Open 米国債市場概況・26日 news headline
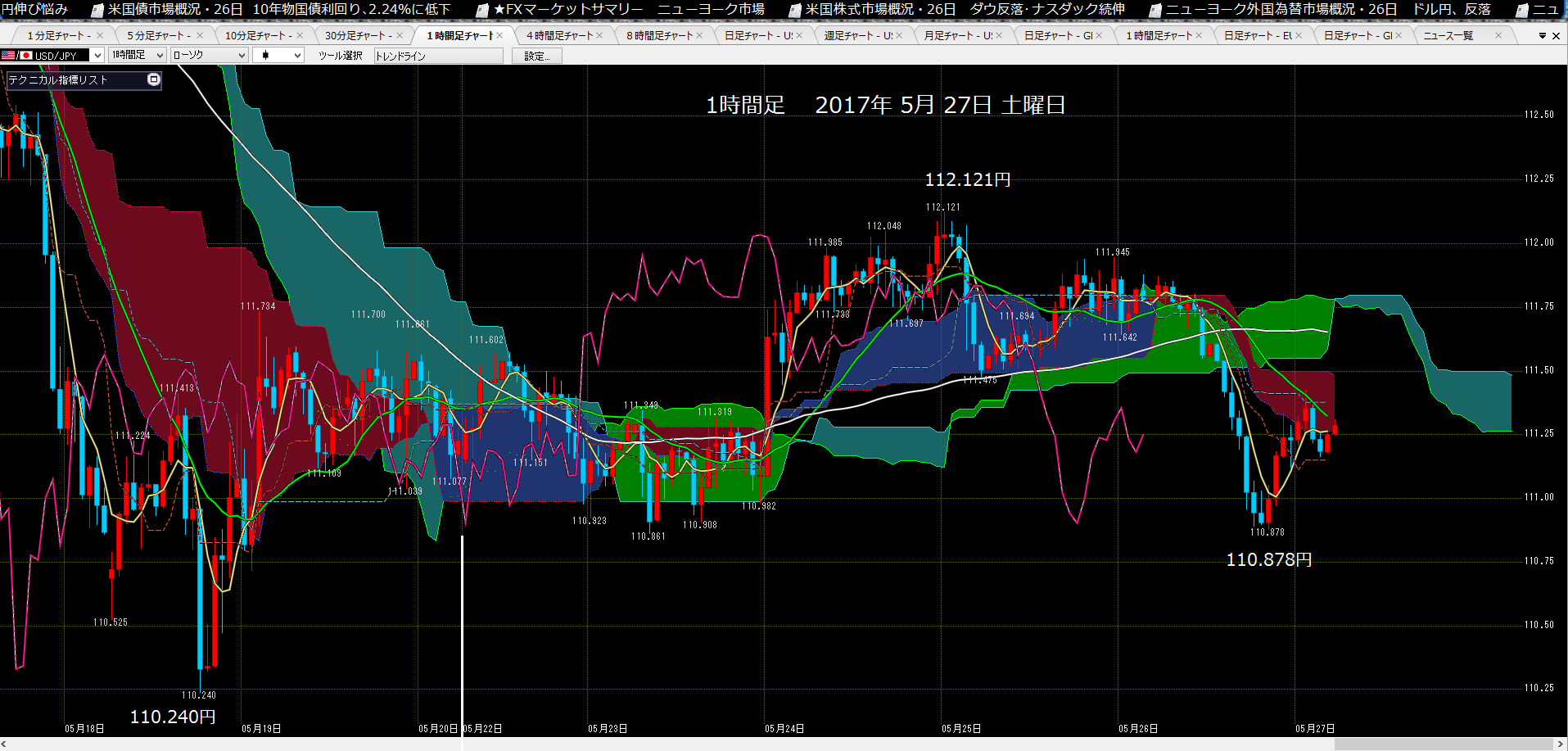Viewport: 1568px width, 751px height. coord(279,9)
